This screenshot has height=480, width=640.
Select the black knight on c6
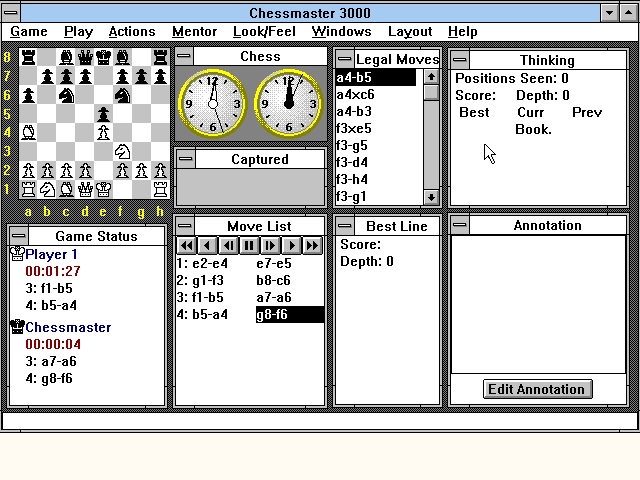[66, 95]
